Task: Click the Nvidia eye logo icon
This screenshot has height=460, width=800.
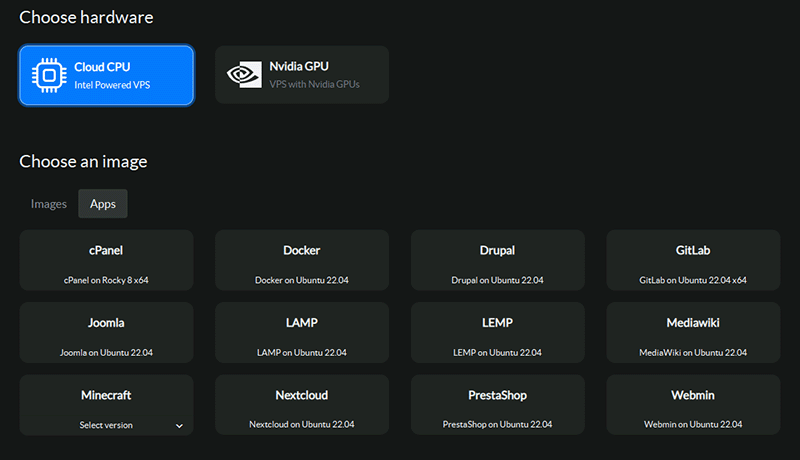Action: [244, 75]
